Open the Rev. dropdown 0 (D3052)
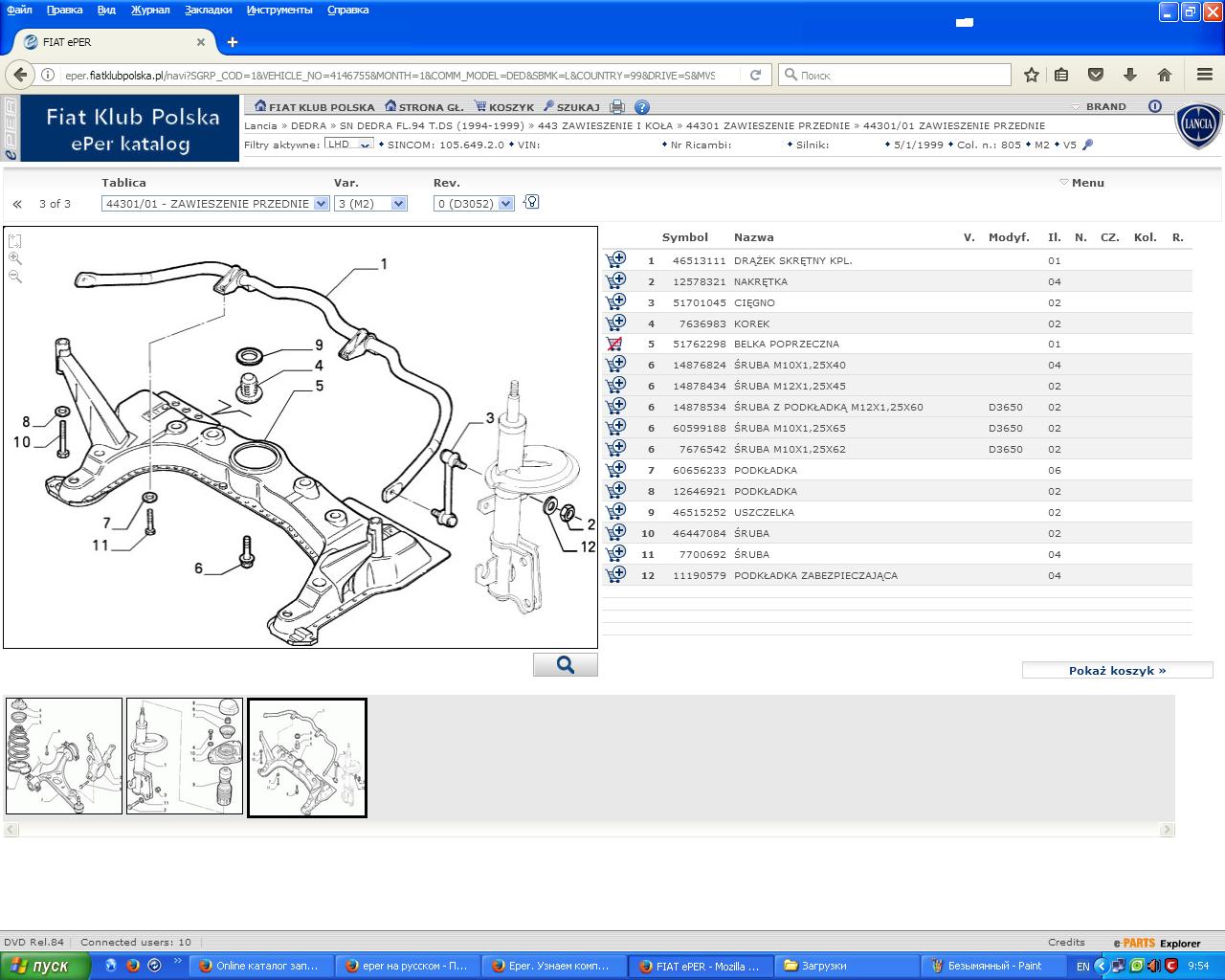Viewport: 1225px width, 980px height. click(x=474, y=204)
